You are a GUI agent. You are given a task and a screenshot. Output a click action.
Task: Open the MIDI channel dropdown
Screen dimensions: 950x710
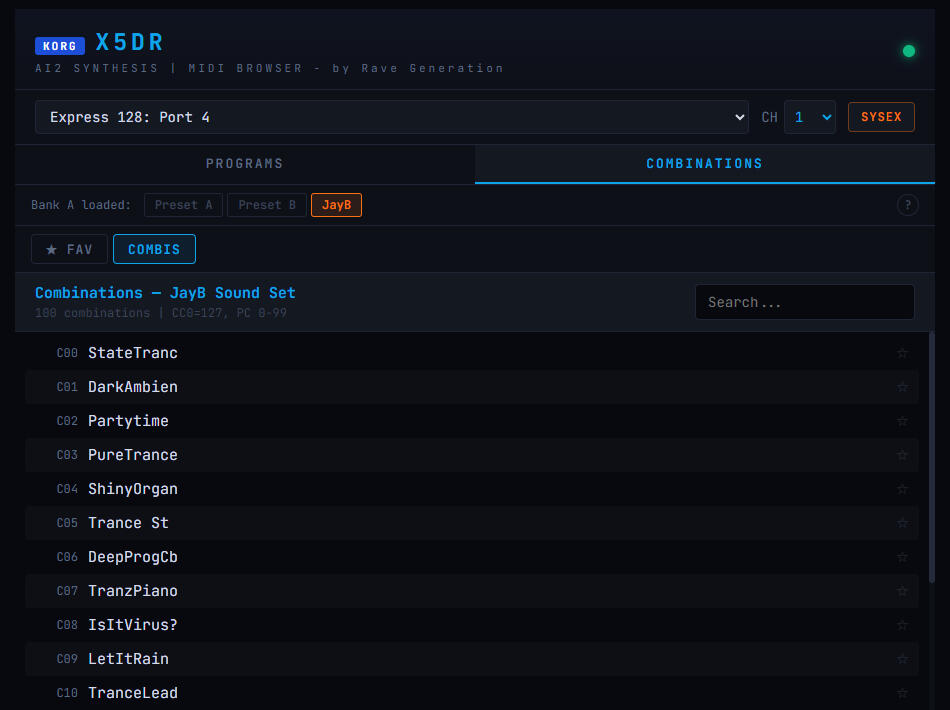(x=809, y=117)
